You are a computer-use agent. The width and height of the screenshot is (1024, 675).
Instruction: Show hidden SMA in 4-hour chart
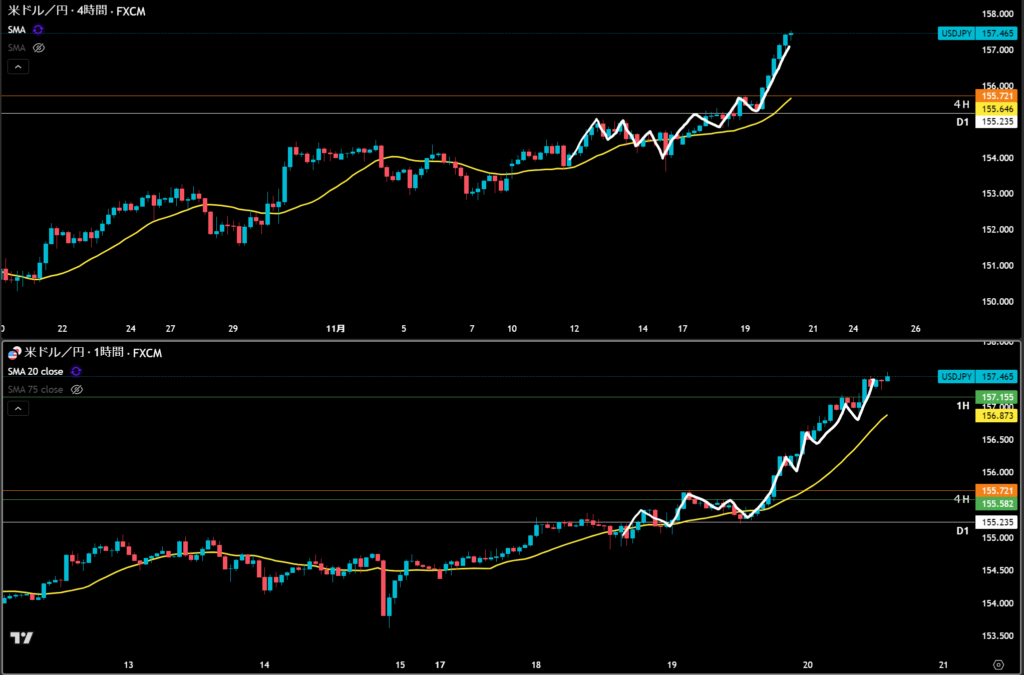[x=38, y=47]
